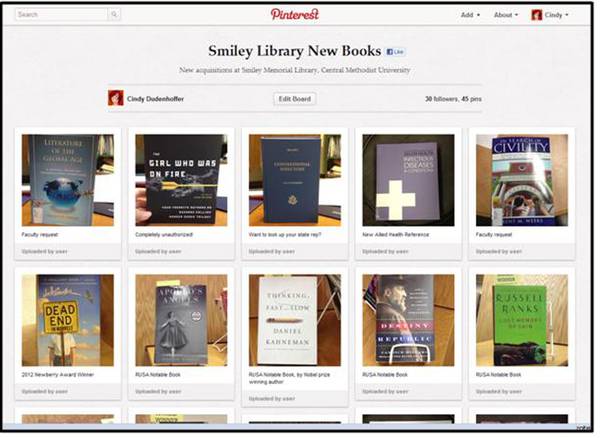Click Cindy's profile picture in header
The height and width of the screenshot is (438, 600).
537,15
